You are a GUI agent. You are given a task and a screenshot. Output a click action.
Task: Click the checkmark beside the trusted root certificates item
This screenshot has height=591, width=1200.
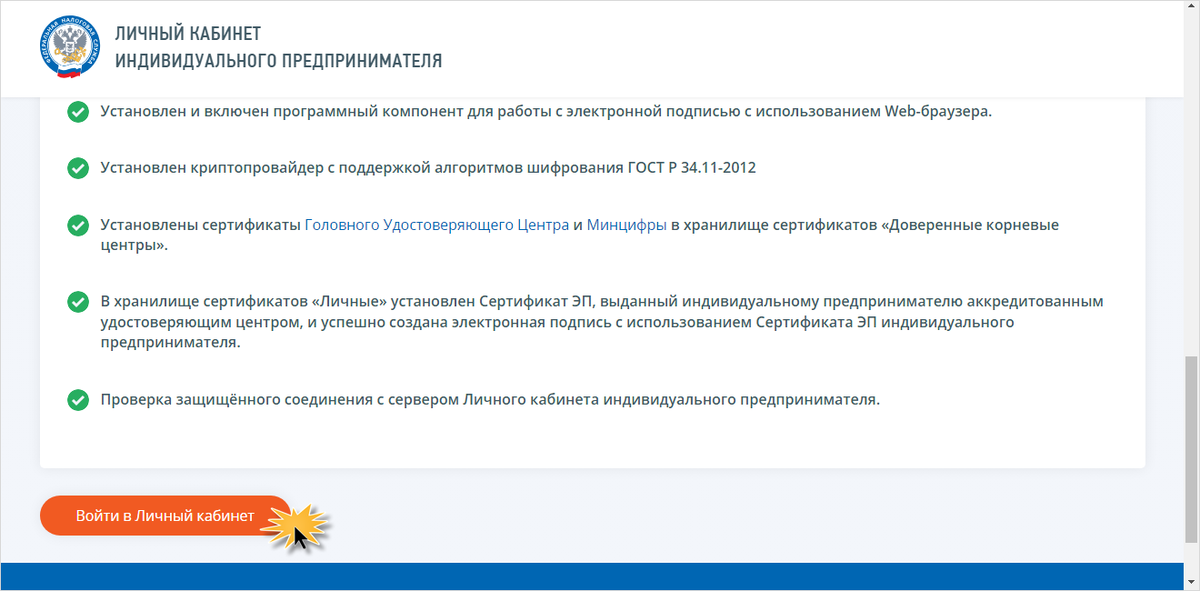click(x=78, y=224)
